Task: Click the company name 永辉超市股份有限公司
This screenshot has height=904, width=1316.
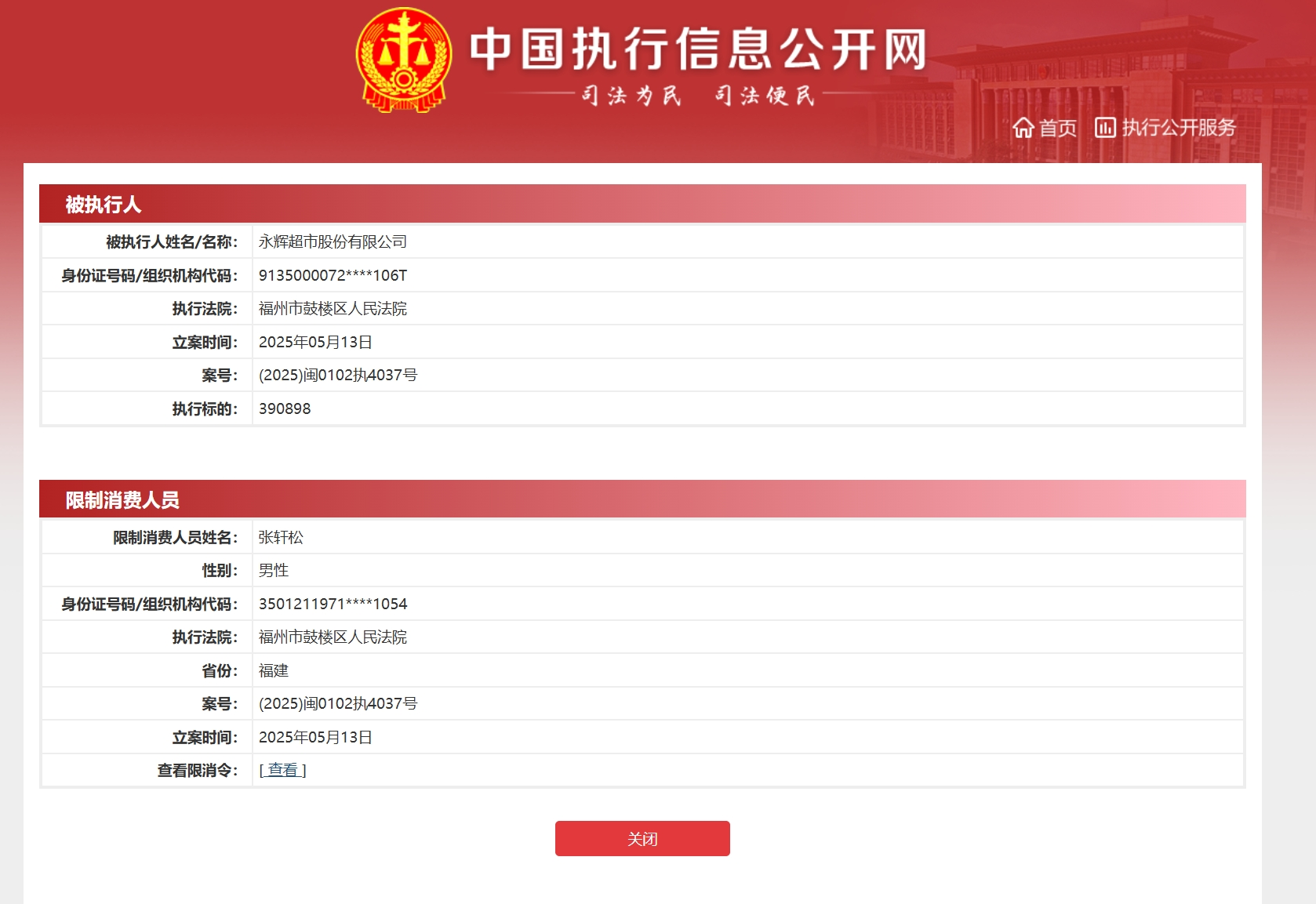Action: (333, 241)
